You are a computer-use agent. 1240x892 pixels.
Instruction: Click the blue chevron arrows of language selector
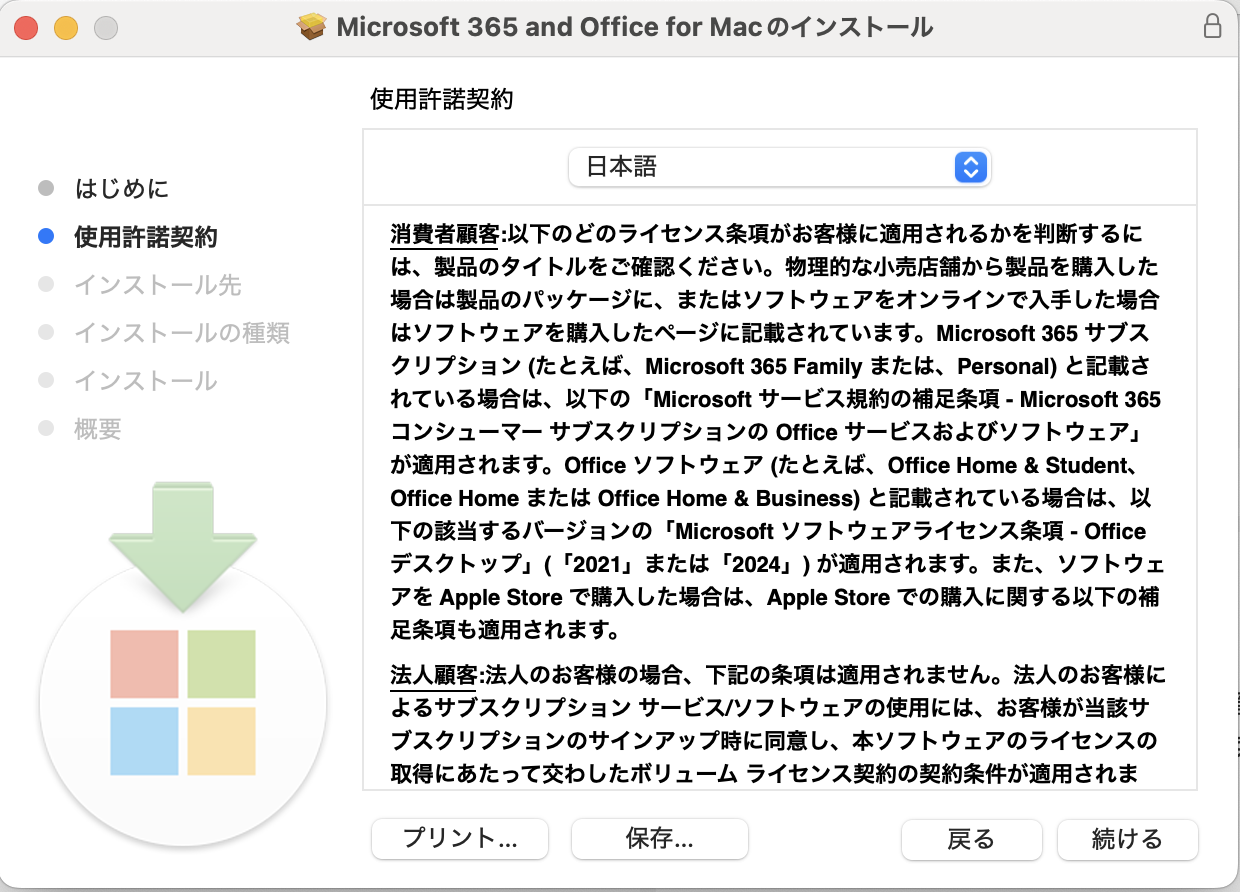point(971,167)
